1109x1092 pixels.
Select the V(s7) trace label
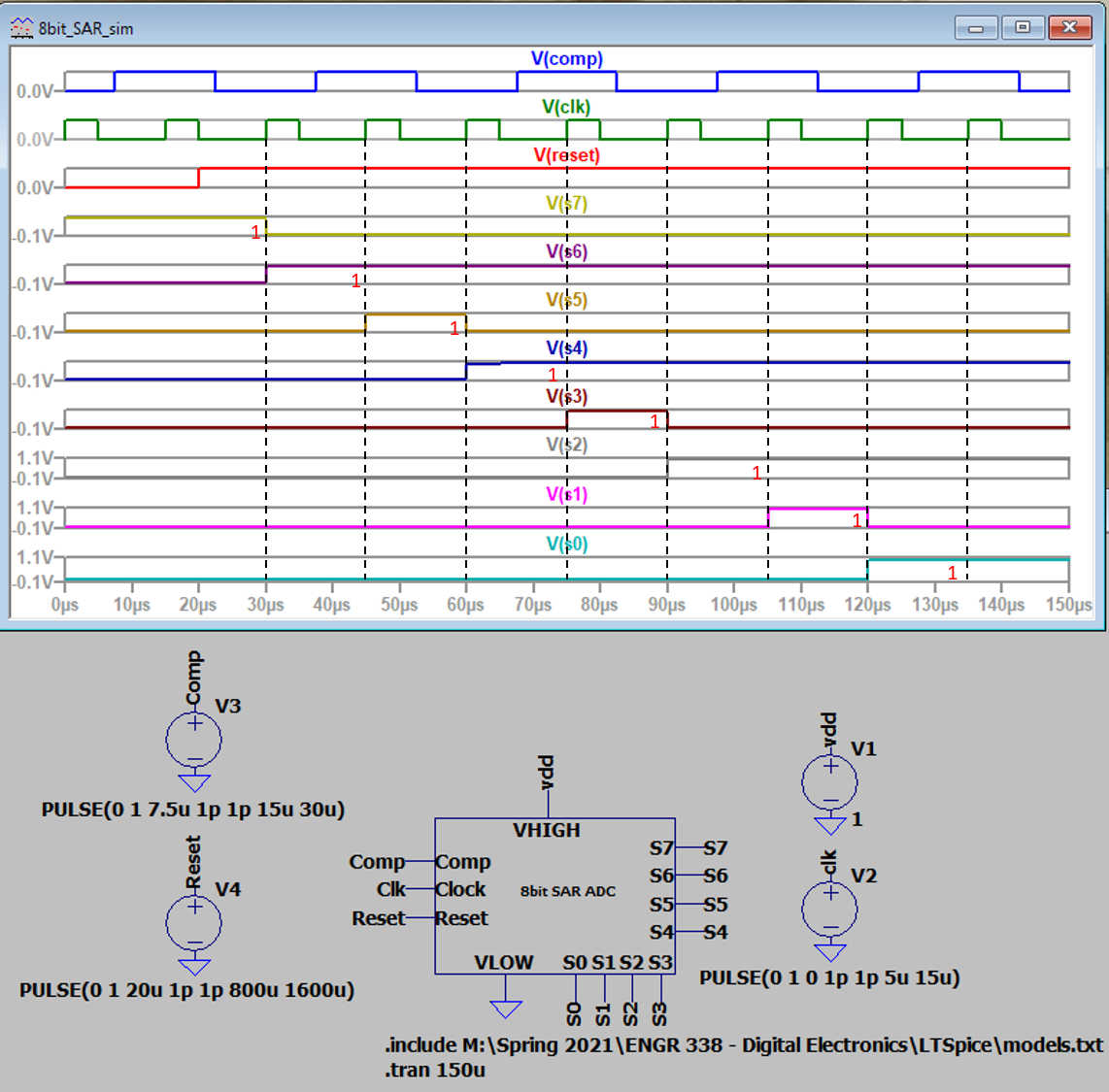click(x=566, y=203)
